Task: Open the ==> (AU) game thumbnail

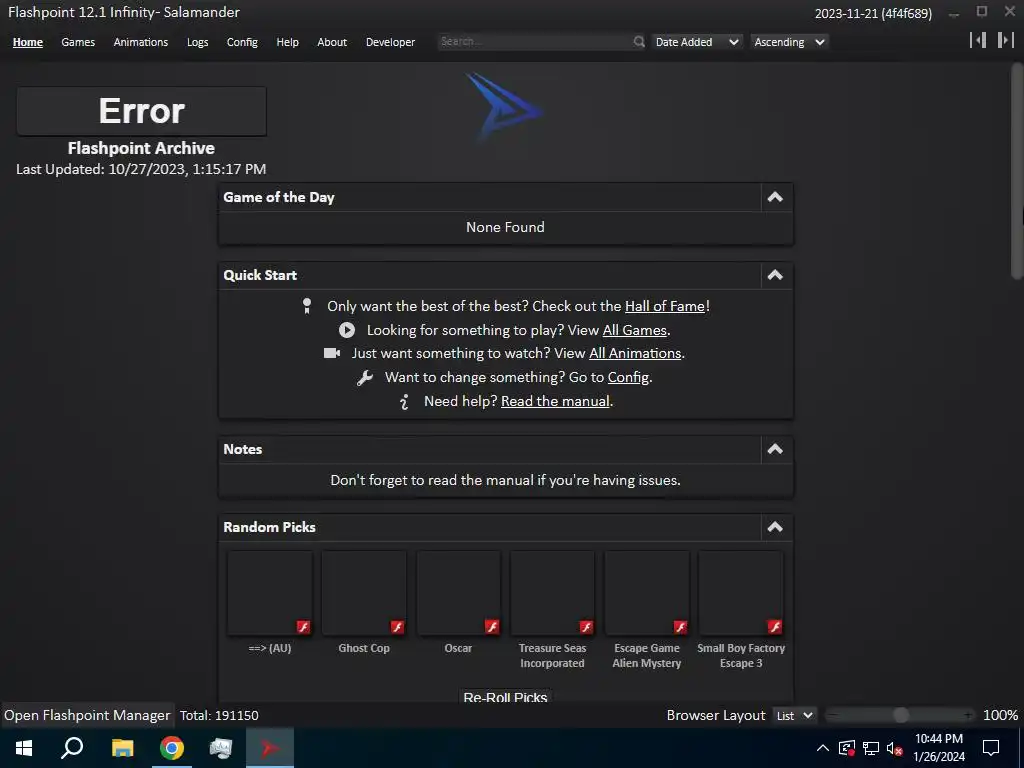Action: [x=270, y=593]
